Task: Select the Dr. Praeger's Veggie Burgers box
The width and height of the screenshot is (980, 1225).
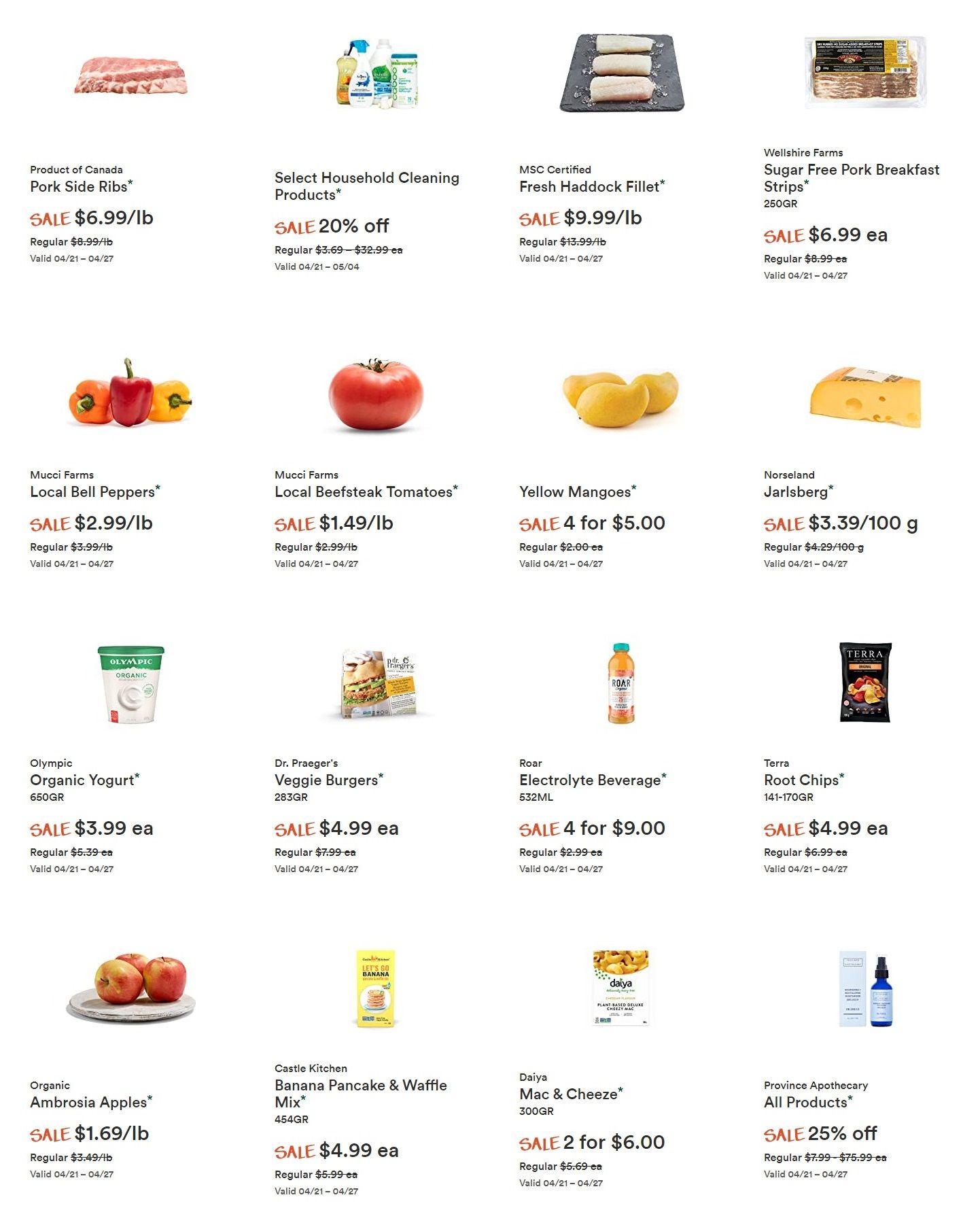Action: click(379, 684)
